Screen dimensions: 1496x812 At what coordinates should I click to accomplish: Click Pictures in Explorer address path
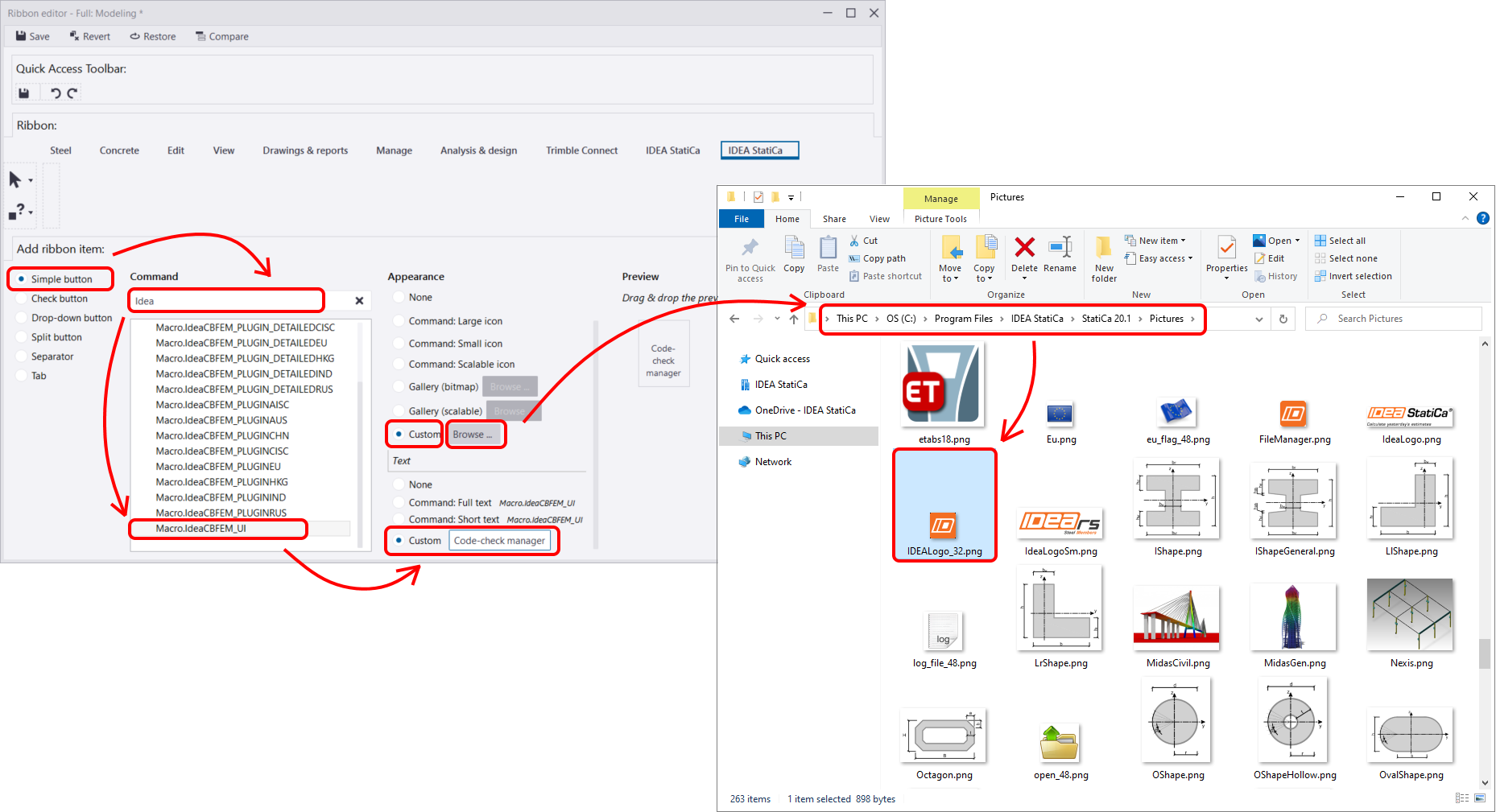pyautogui.click(x=1166, y=319)
